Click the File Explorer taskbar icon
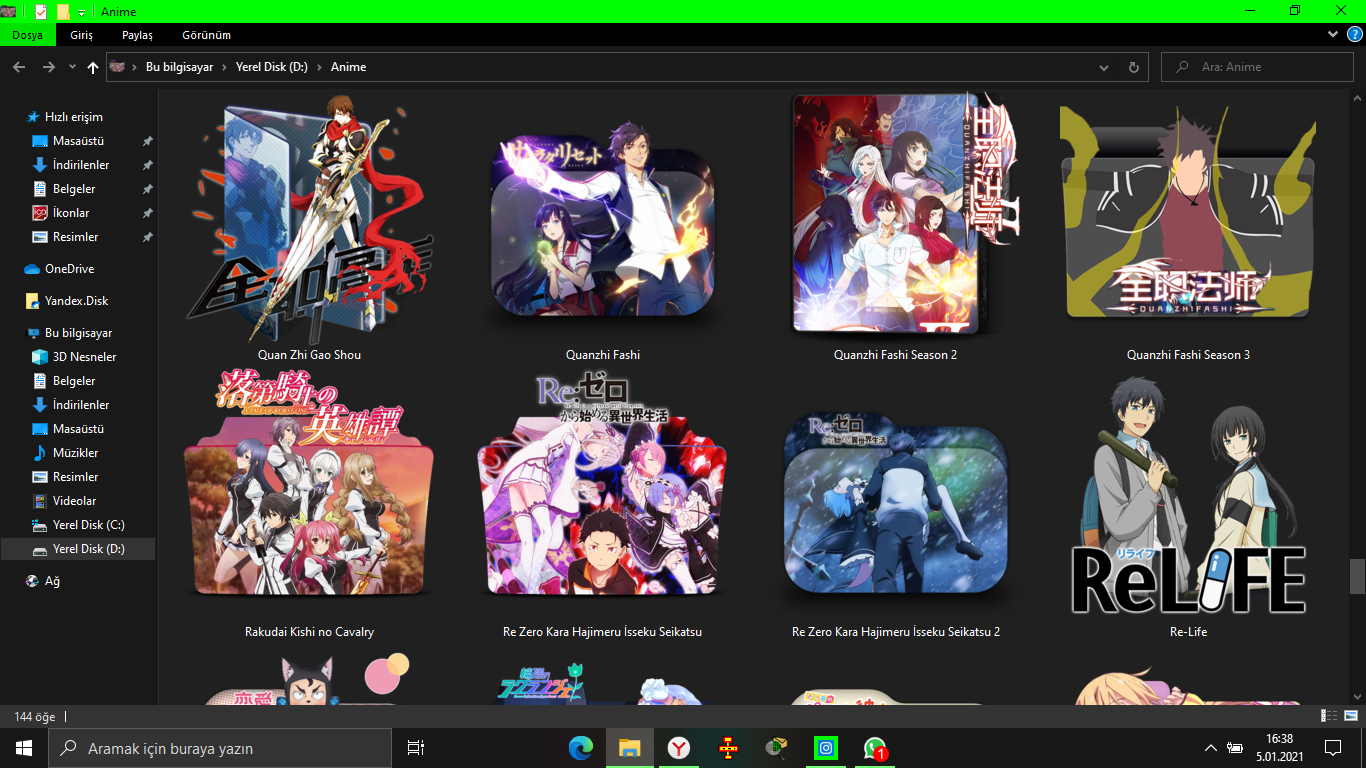 pyautogui.click(x=629, y=748)
